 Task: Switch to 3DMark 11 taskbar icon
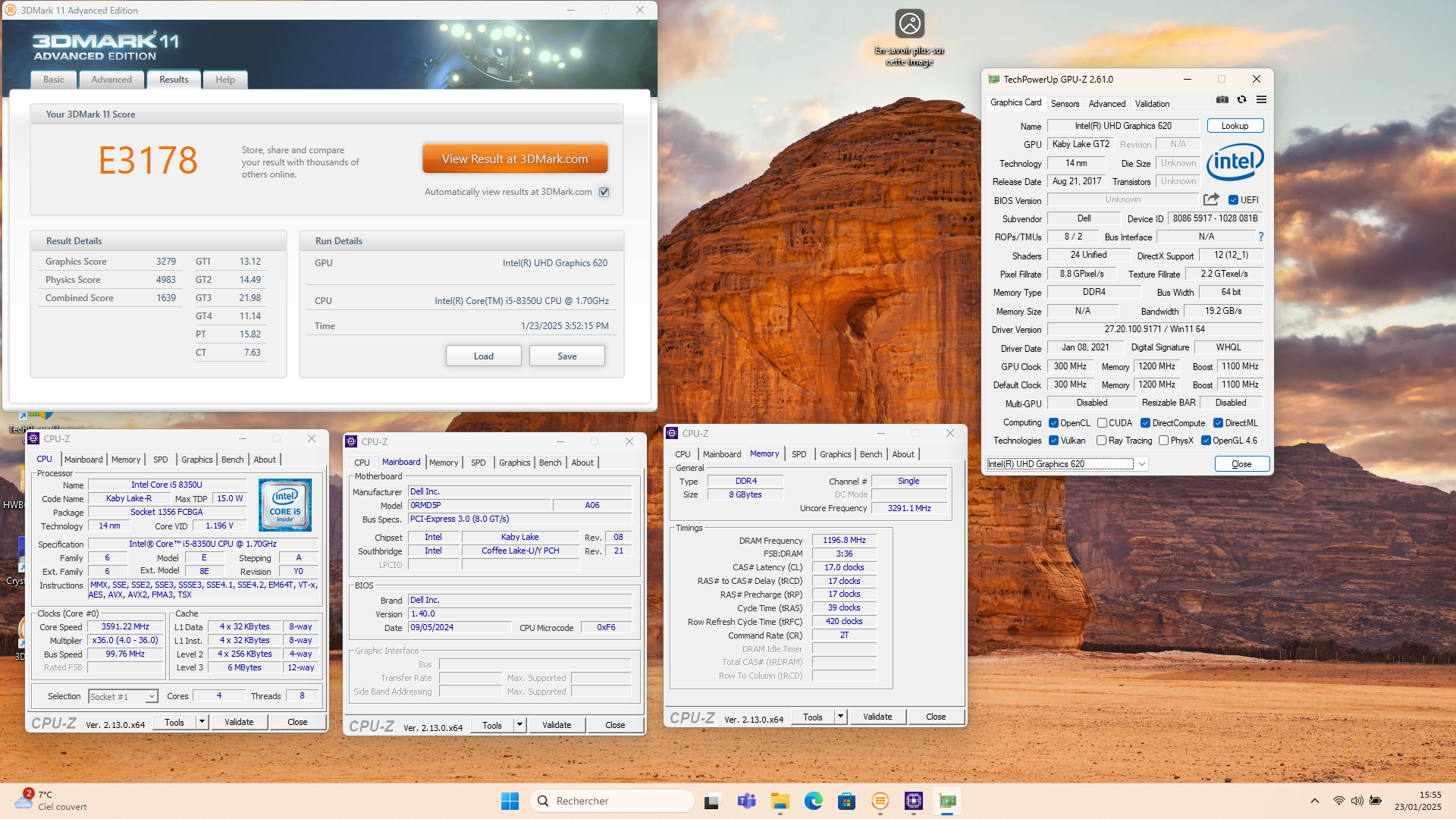pos(880,801)
